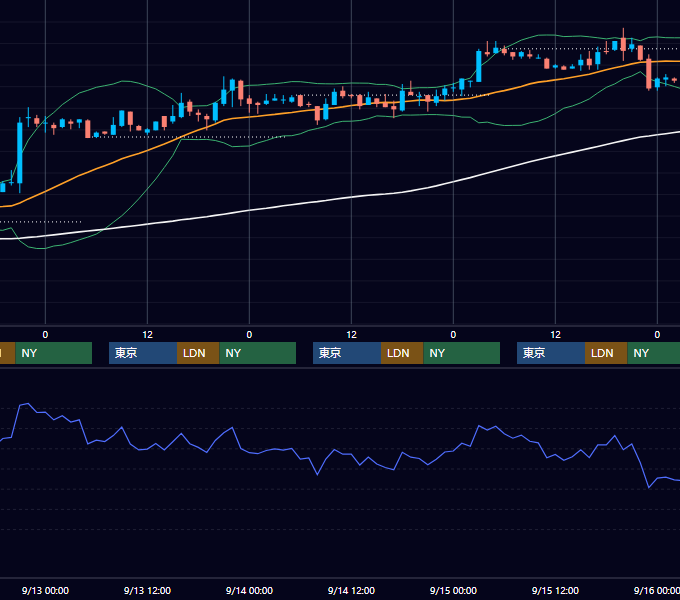This screenshot has width=680, height=600.
Task: Click the 9/15 00:00 date label
Action: pos(453,590)
